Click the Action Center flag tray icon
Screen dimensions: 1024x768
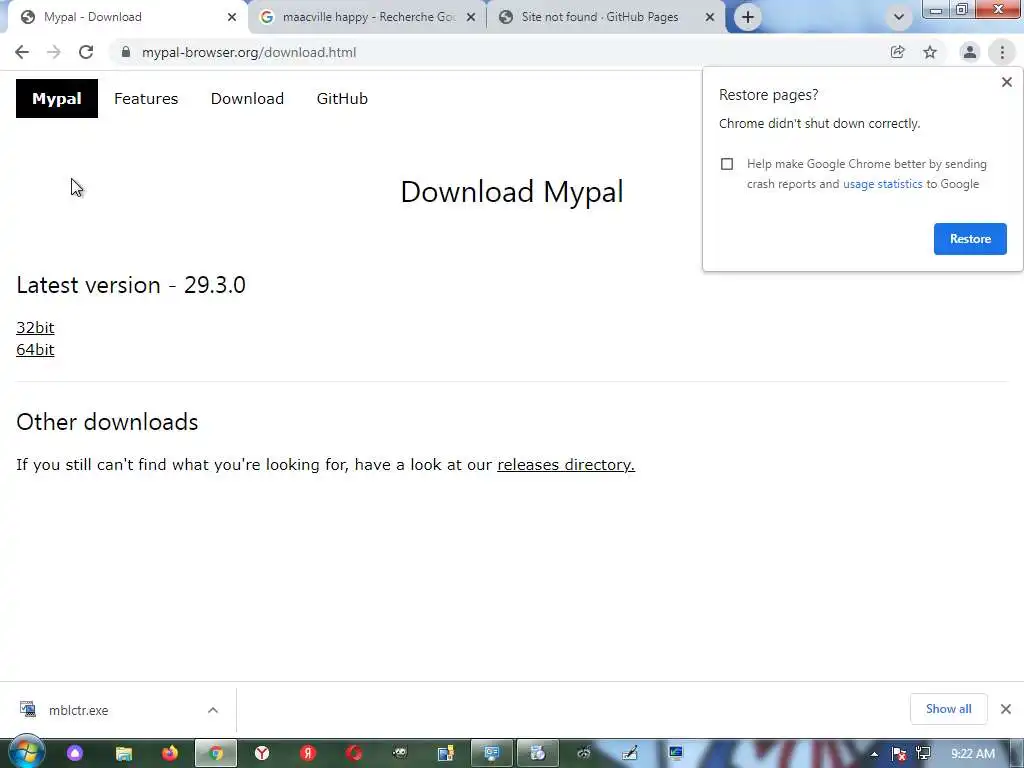pos(899,754)
